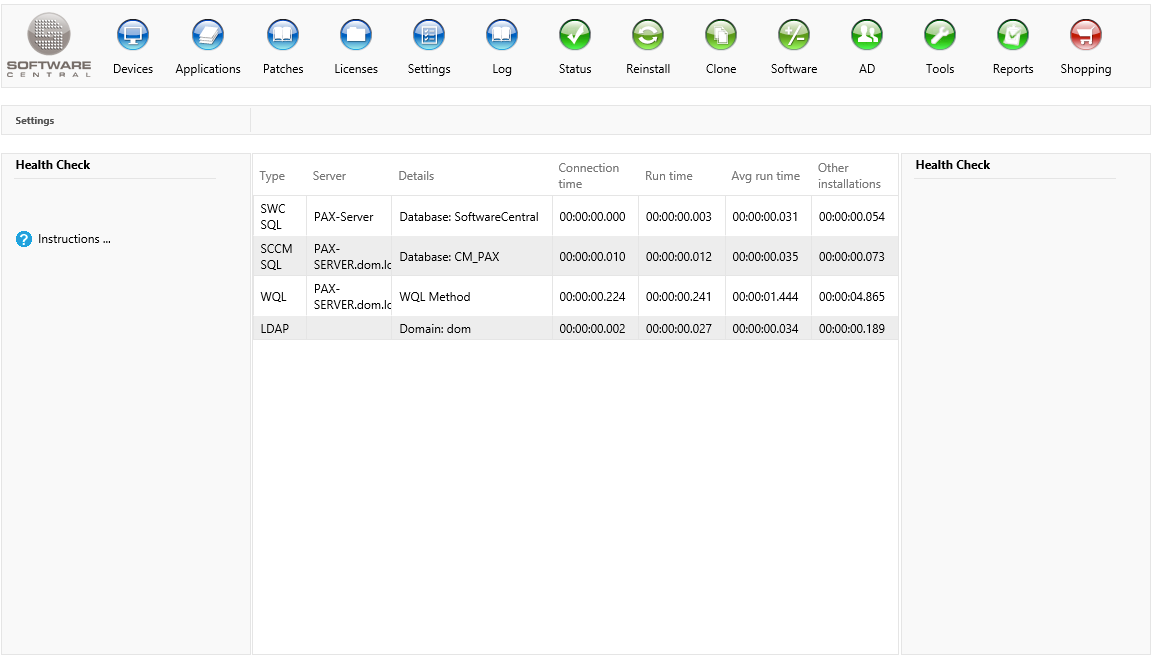Launch the Clone tool icon

721,36
